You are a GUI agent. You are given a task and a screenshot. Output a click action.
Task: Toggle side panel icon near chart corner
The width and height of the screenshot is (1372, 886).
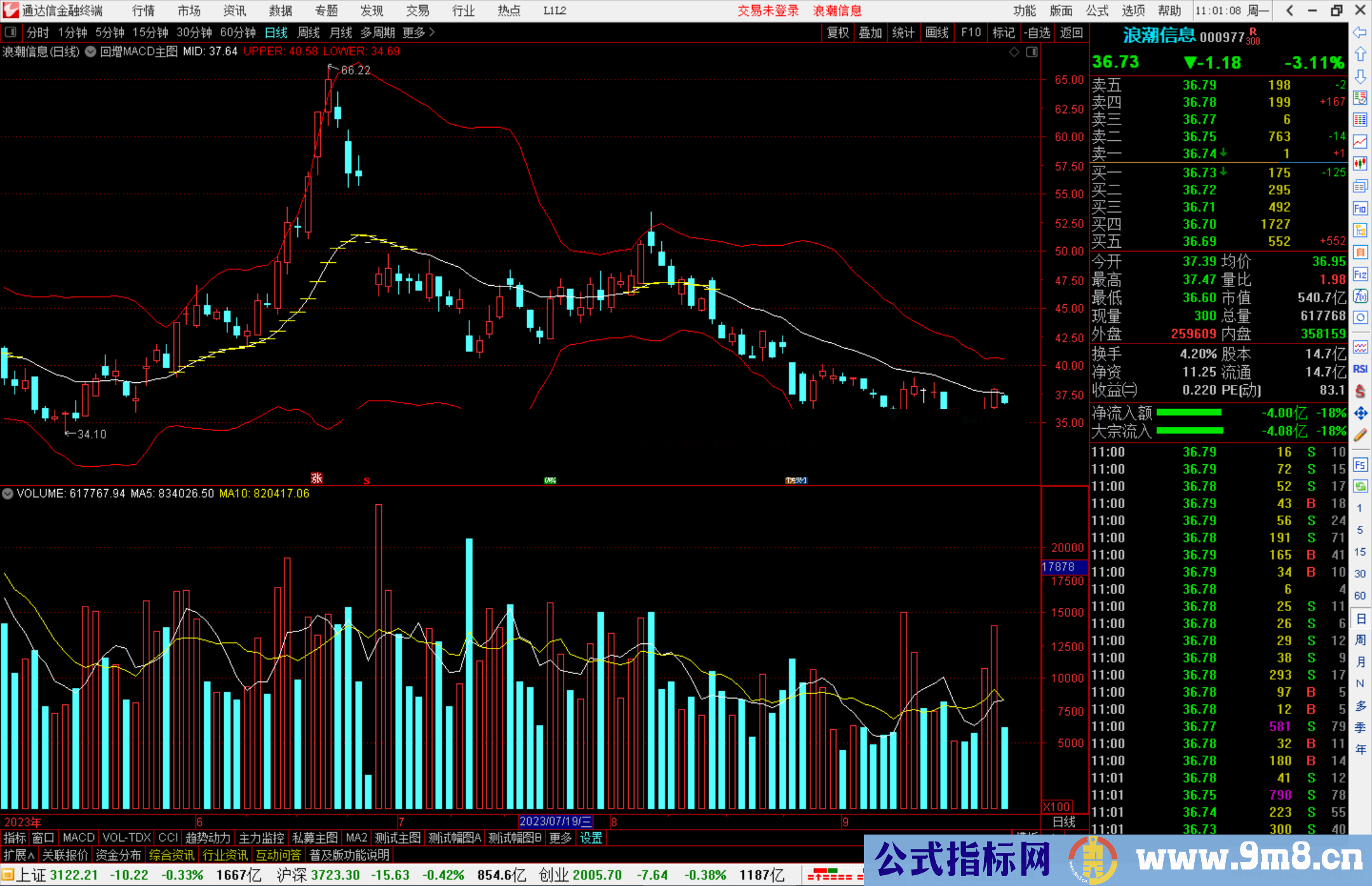[x=1032, y=52]
